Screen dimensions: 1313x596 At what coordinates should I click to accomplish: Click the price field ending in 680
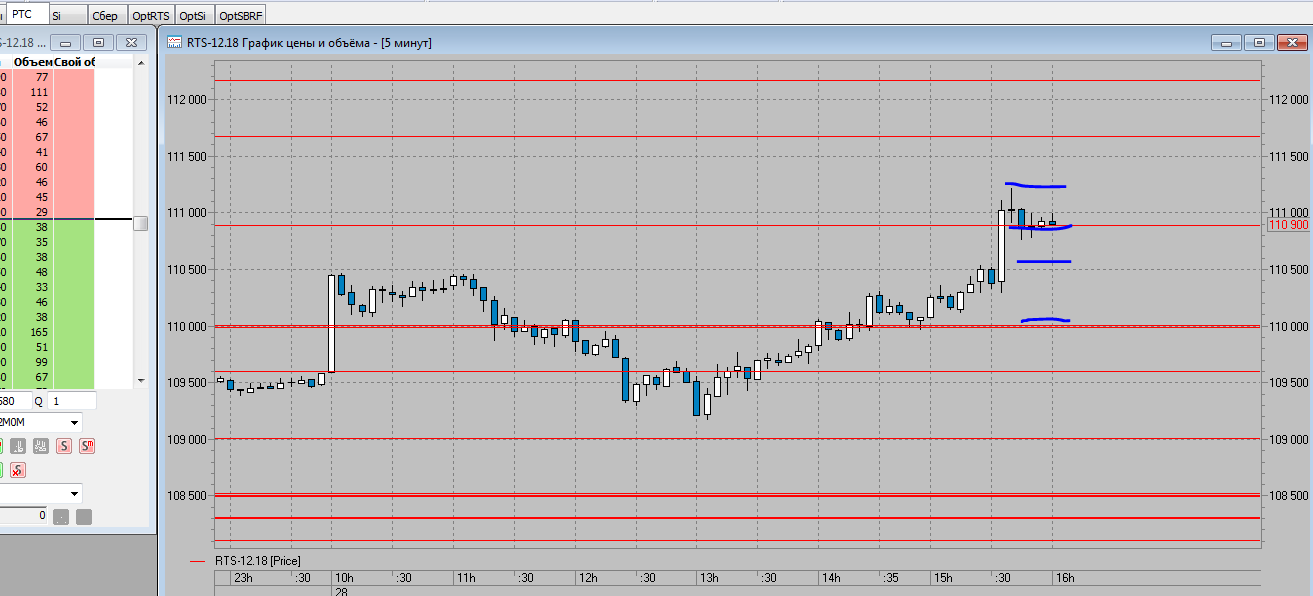pos(16,400)
